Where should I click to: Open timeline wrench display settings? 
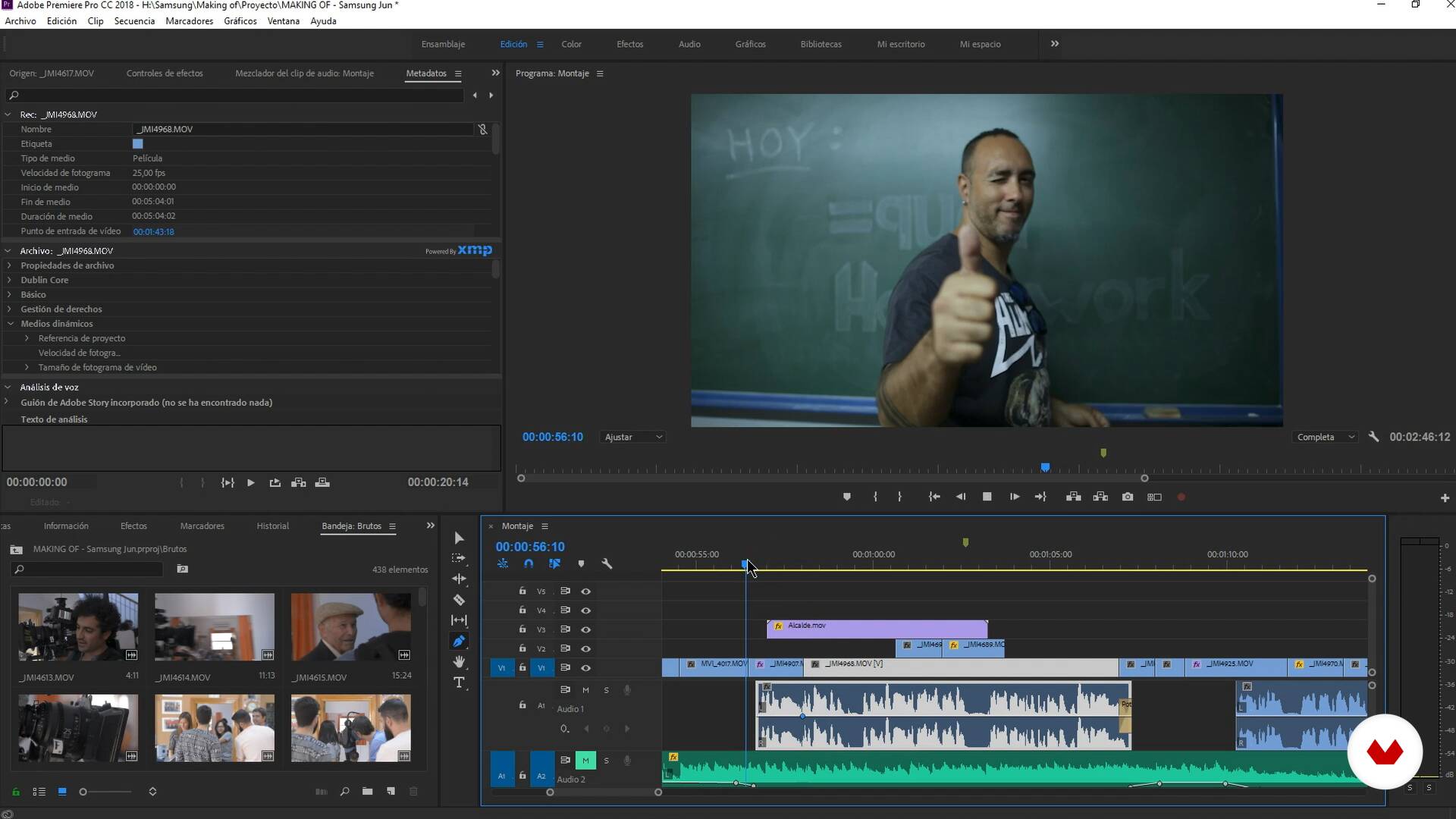tap(607, 563)
